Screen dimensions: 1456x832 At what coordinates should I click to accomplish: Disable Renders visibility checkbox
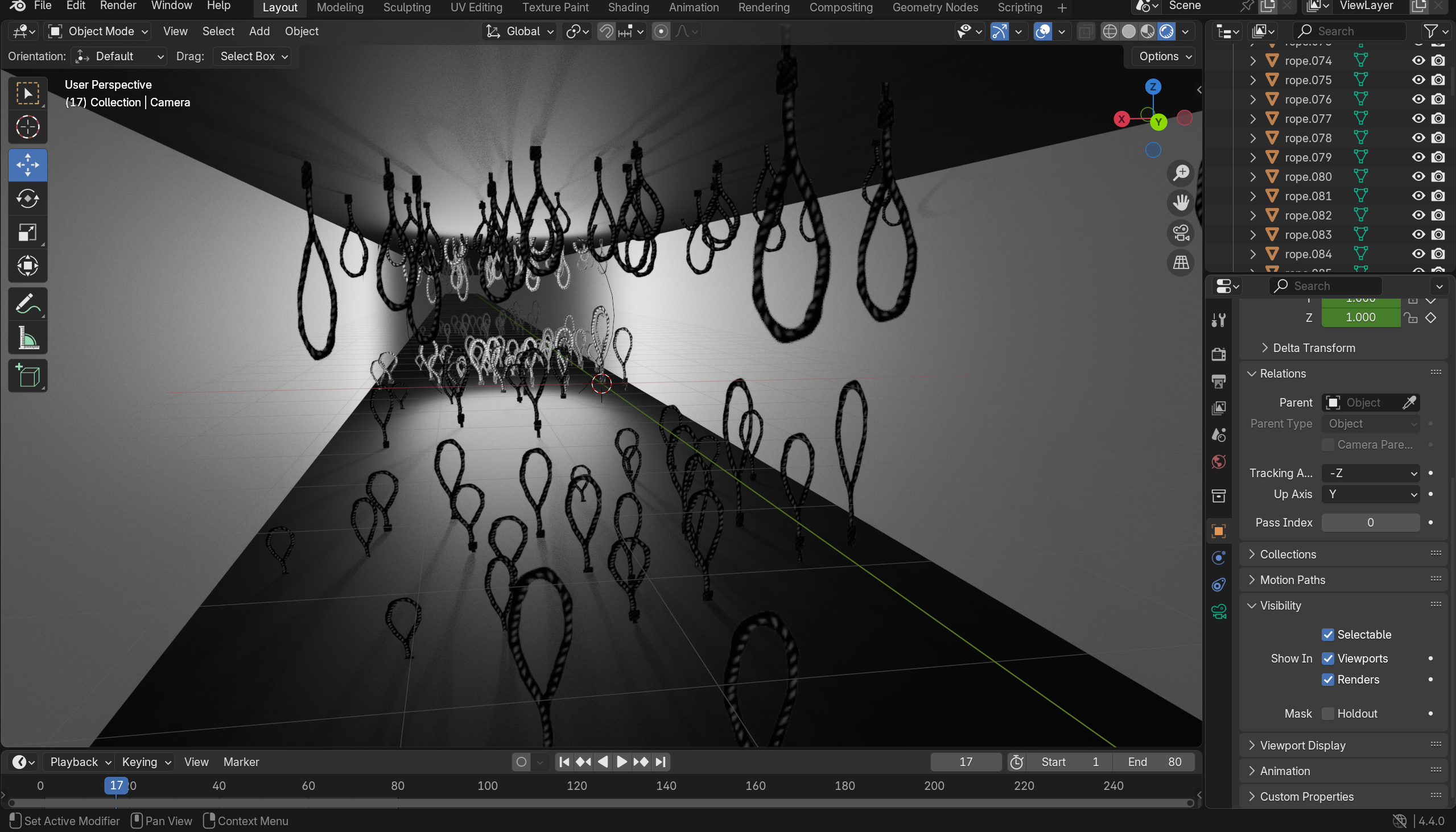[1327, 680]
